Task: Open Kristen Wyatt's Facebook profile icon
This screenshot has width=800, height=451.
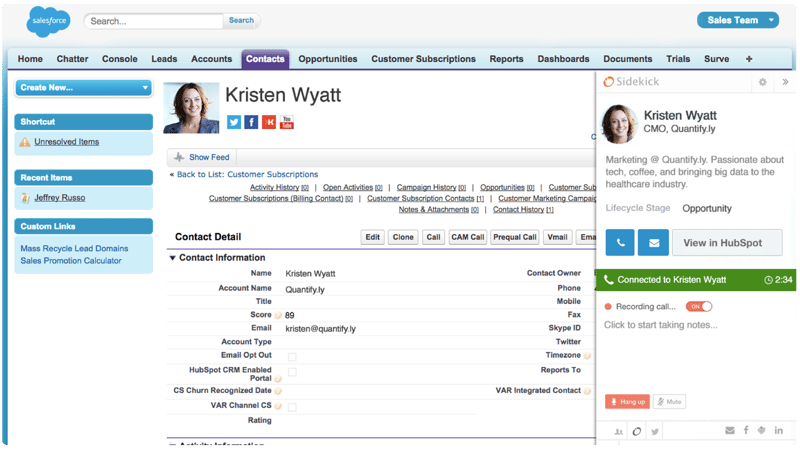Action: [x=251, y=122]
